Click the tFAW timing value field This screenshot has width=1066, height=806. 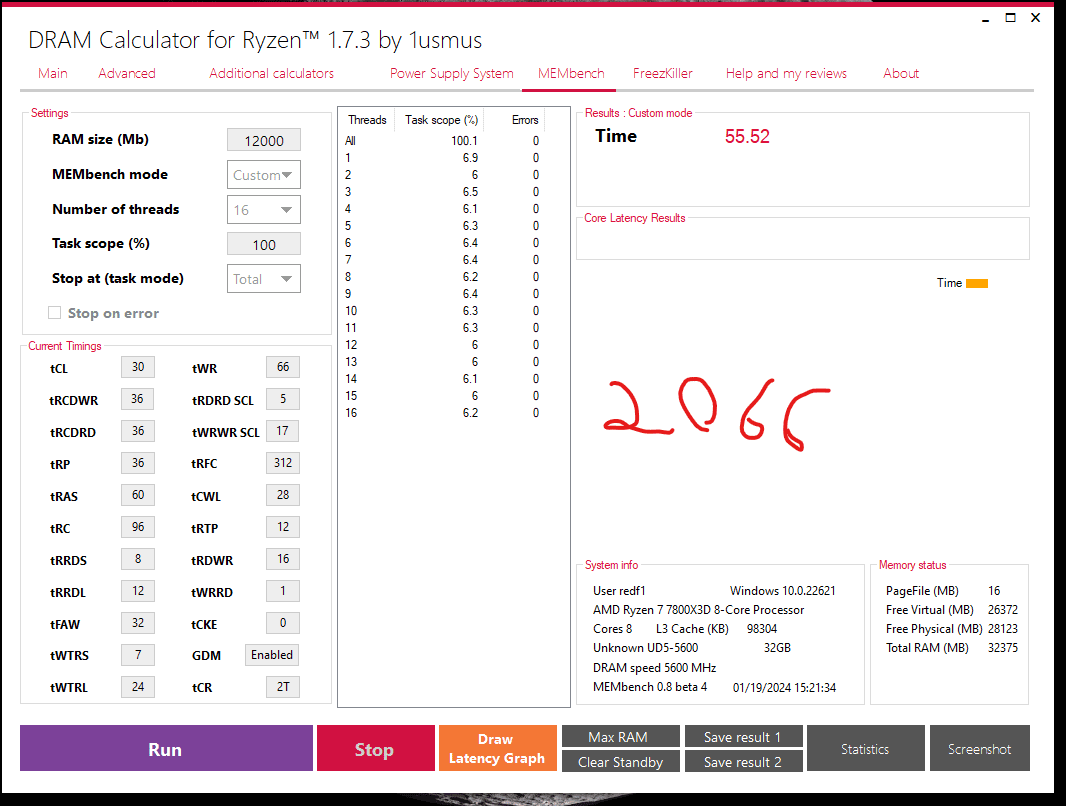point(138,623)
